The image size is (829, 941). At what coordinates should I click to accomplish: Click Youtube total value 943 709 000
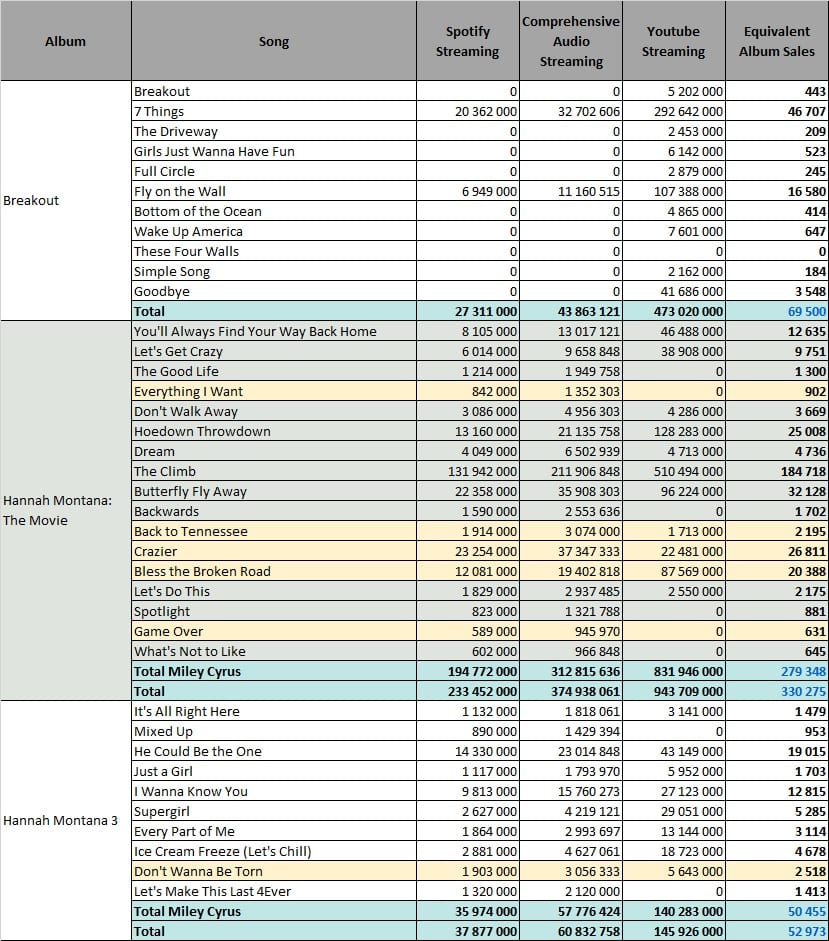pyautogui.click(x=674, y=691)
